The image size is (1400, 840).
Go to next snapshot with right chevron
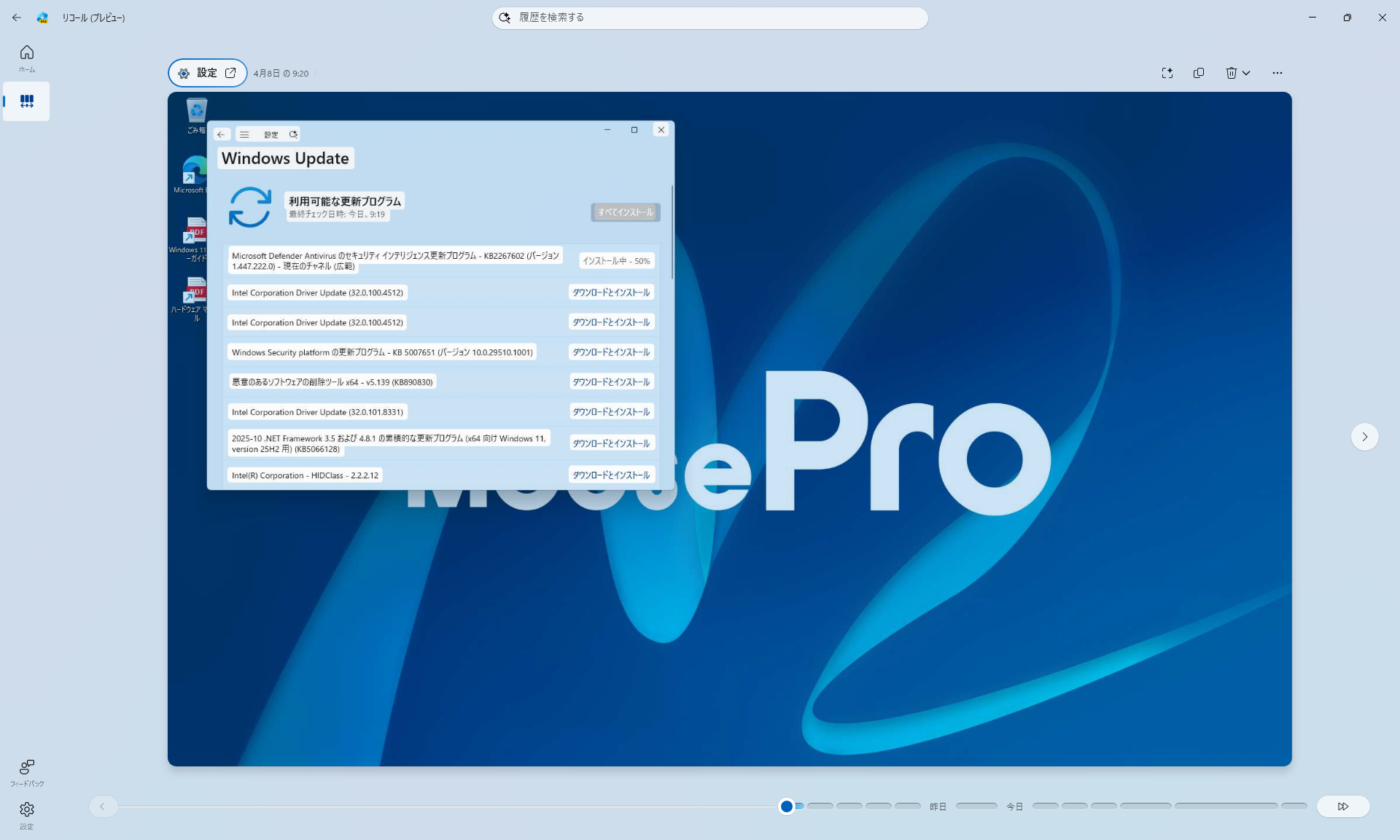click(1364, 437)
